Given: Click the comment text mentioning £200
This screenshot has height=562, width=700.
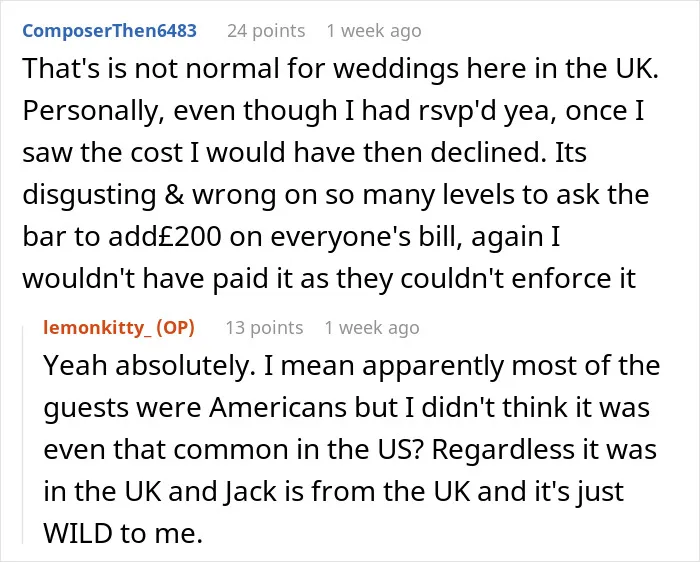Looking at the screenshot, I should coord(340,173).
